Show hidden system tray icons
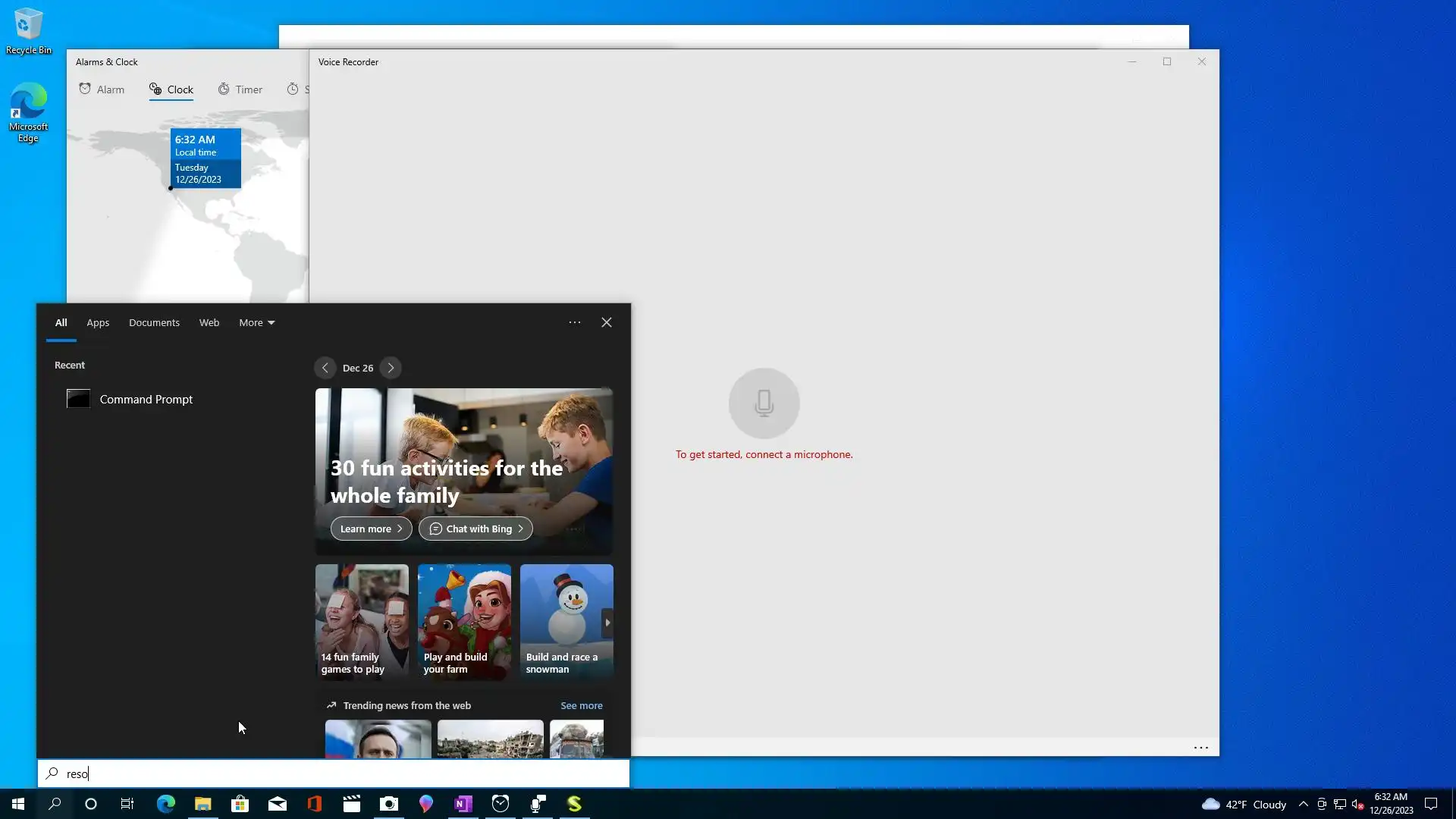This screenshot has height=819, width=1456. coord(1303,804)
